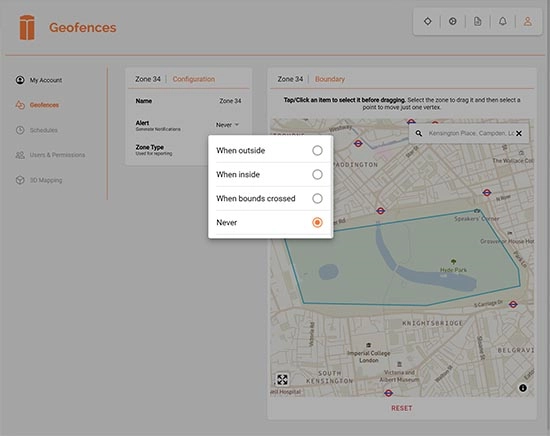Click the Hyde Park tree marker
The height and width of the screenshot is (436, 550).
tap(454, 262)
